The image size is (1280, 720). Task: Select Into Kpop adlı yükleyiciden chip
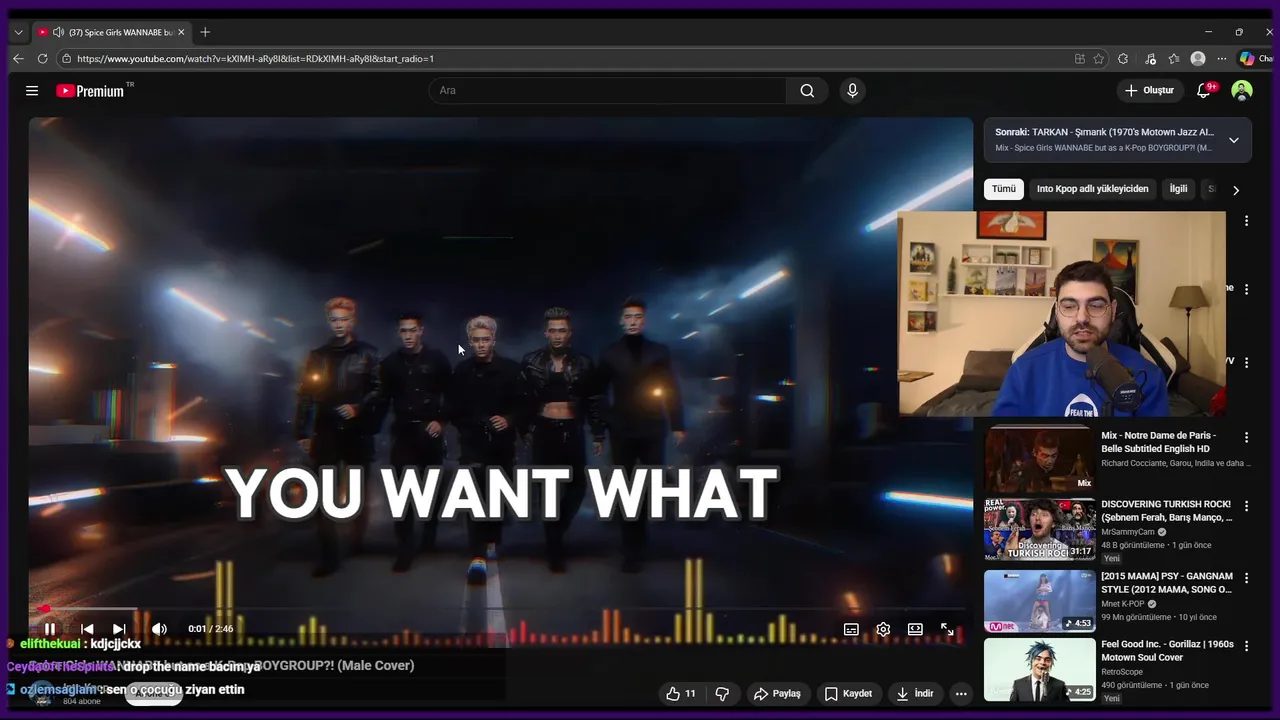[x=1092, y=189]
